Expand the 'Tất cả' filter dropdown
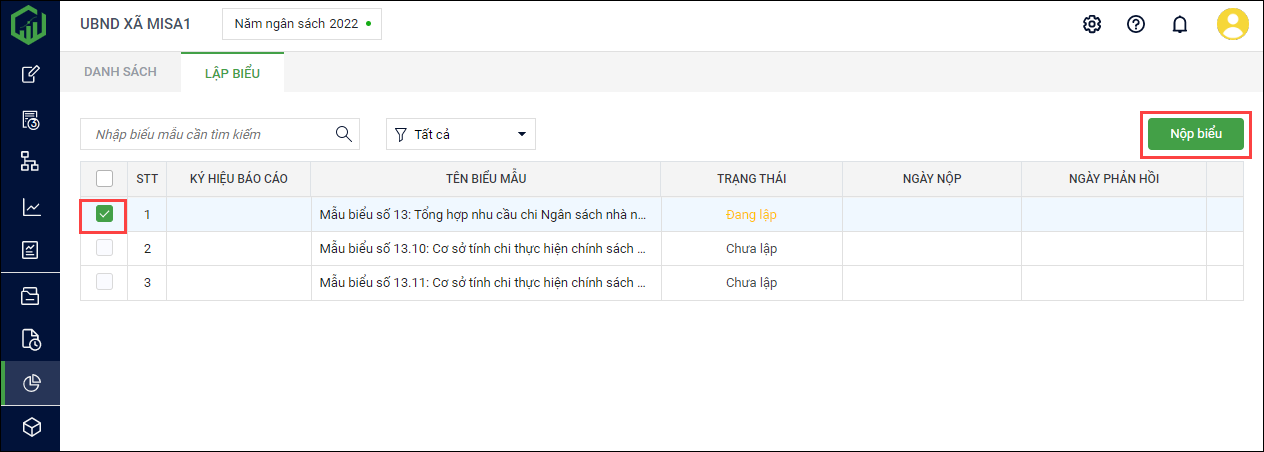This screenshot has height=452, width=1264. (461, 134)
